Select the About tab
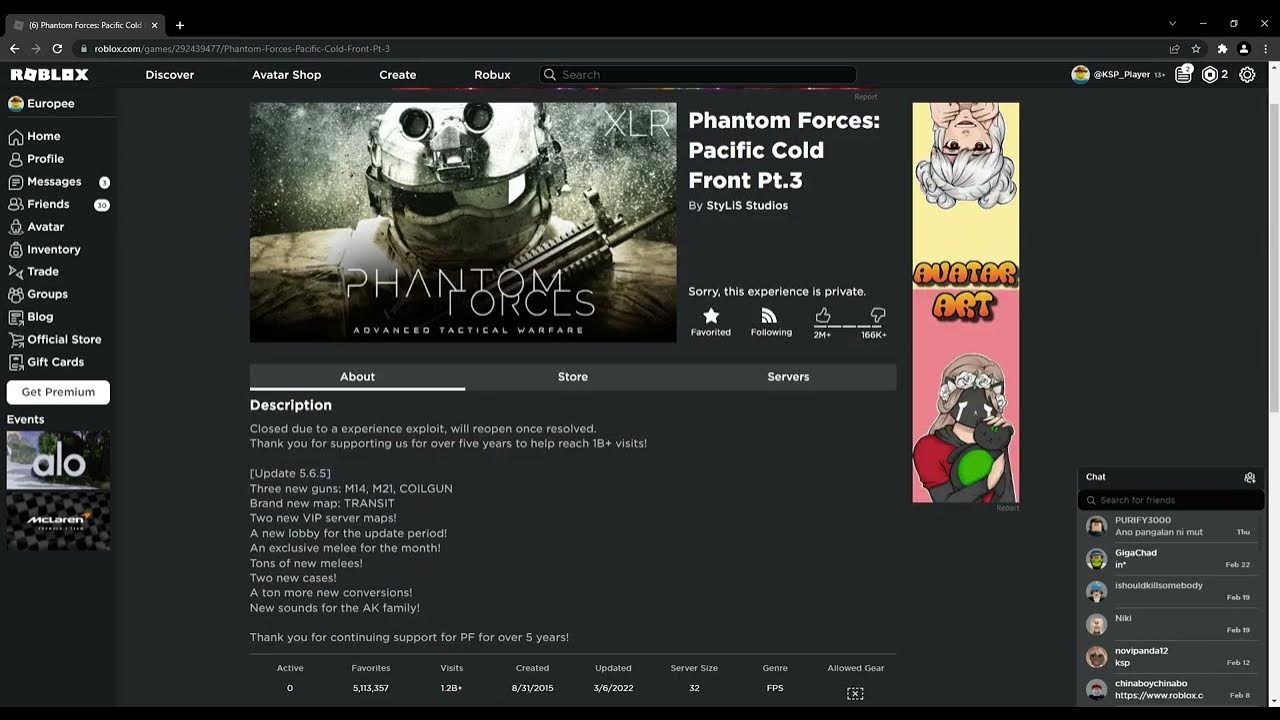Screen dimensions: 1280x720 [x=357, y=377]
